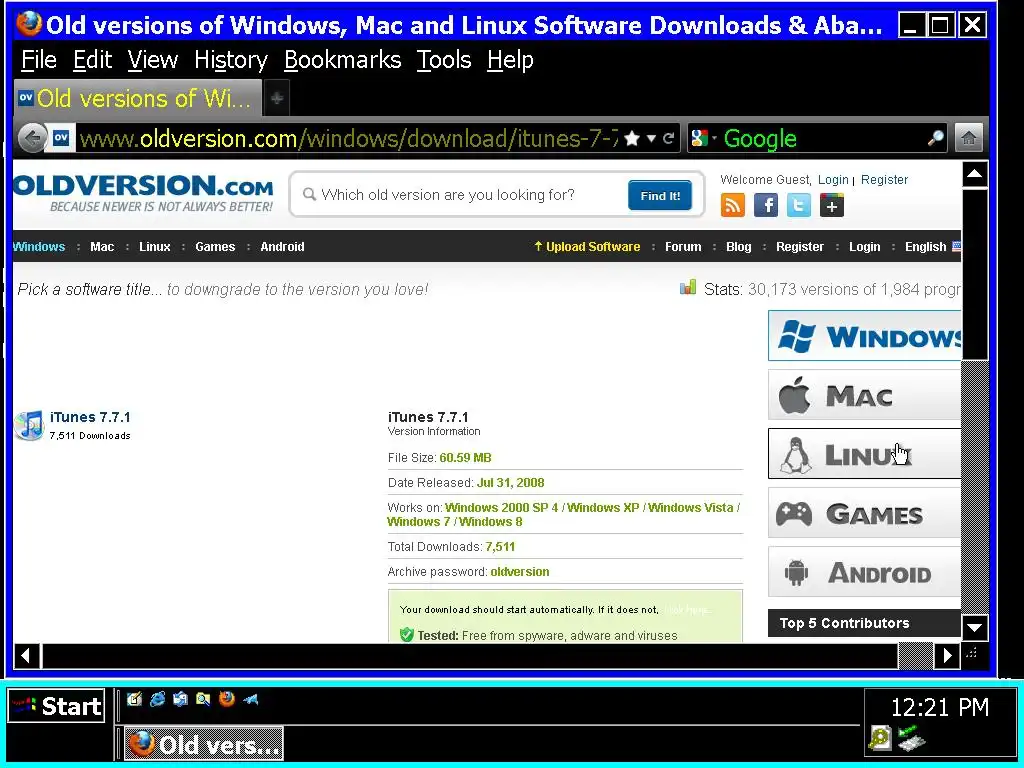Click the large Windows category banner
The width and height of the screenshot is (1024, 768).
click(x=865, y=336)
